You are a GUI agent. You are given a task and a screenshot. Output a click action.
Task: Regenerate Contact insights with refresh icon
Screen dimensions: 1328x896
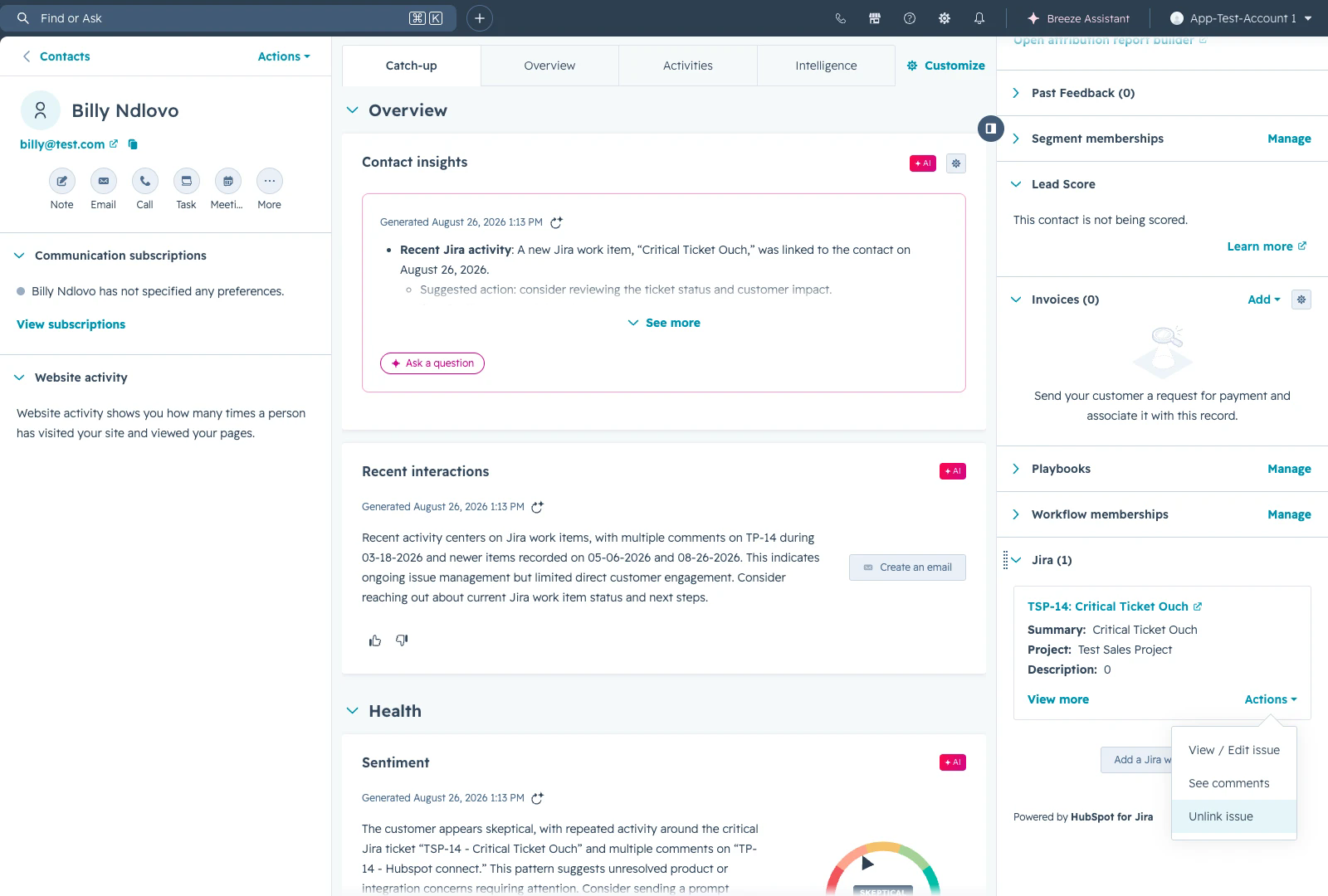pos(557,222)
